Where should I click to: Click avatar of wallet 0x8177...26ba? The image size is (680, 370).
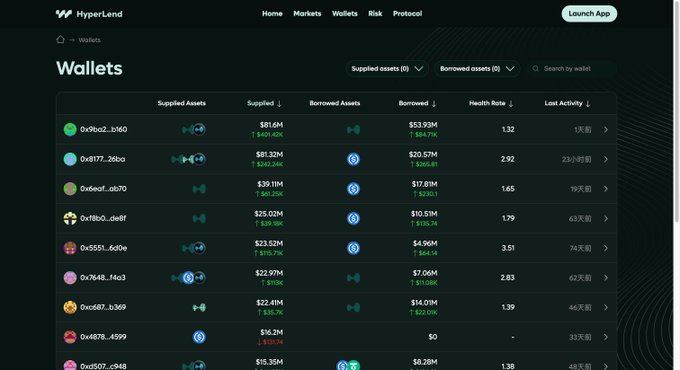[70, 159]
